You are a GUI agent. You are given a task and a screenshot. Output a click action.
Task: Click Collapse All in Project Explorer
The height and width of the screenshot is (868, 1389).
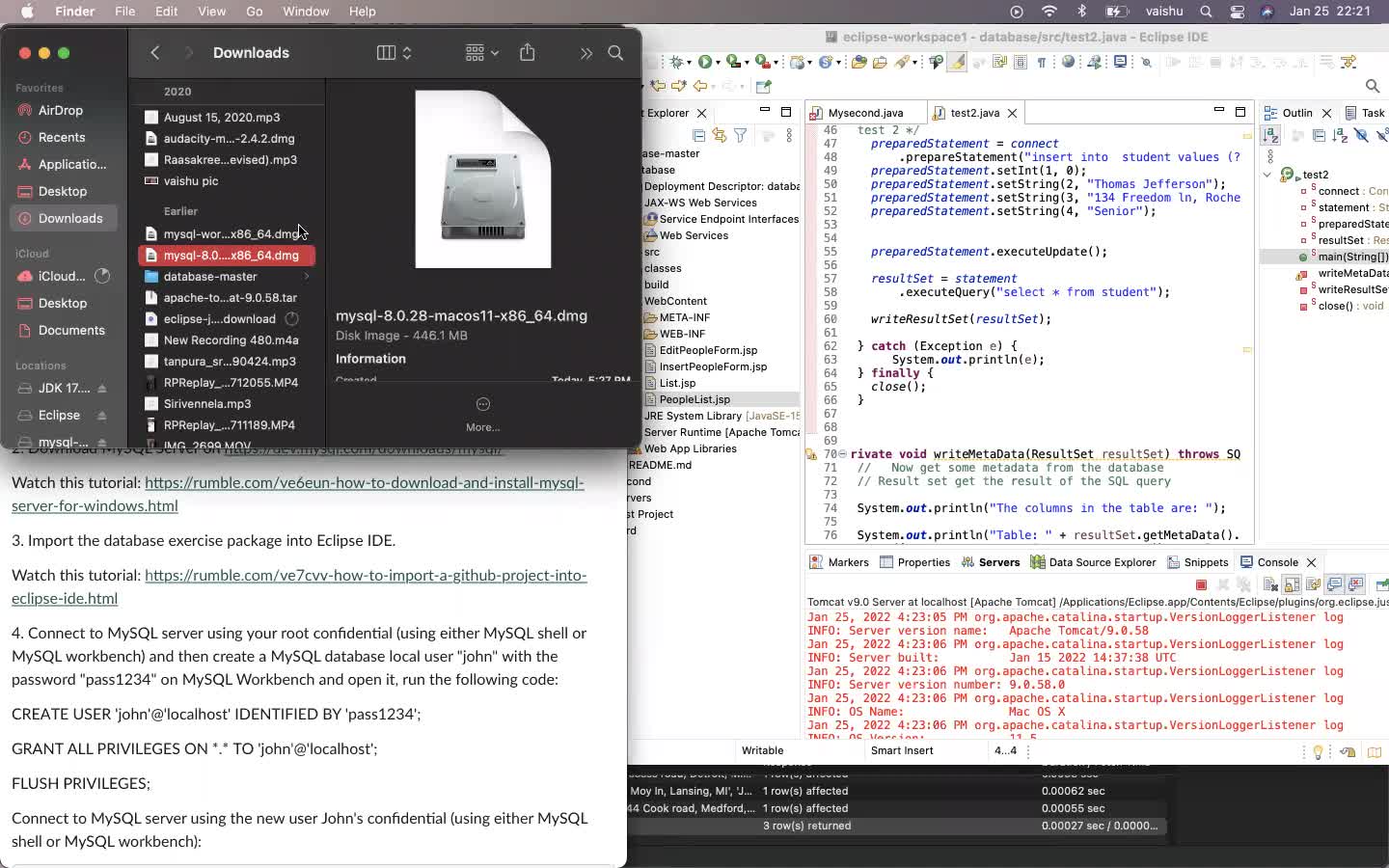pyautogui.click(x=699, y=136)
